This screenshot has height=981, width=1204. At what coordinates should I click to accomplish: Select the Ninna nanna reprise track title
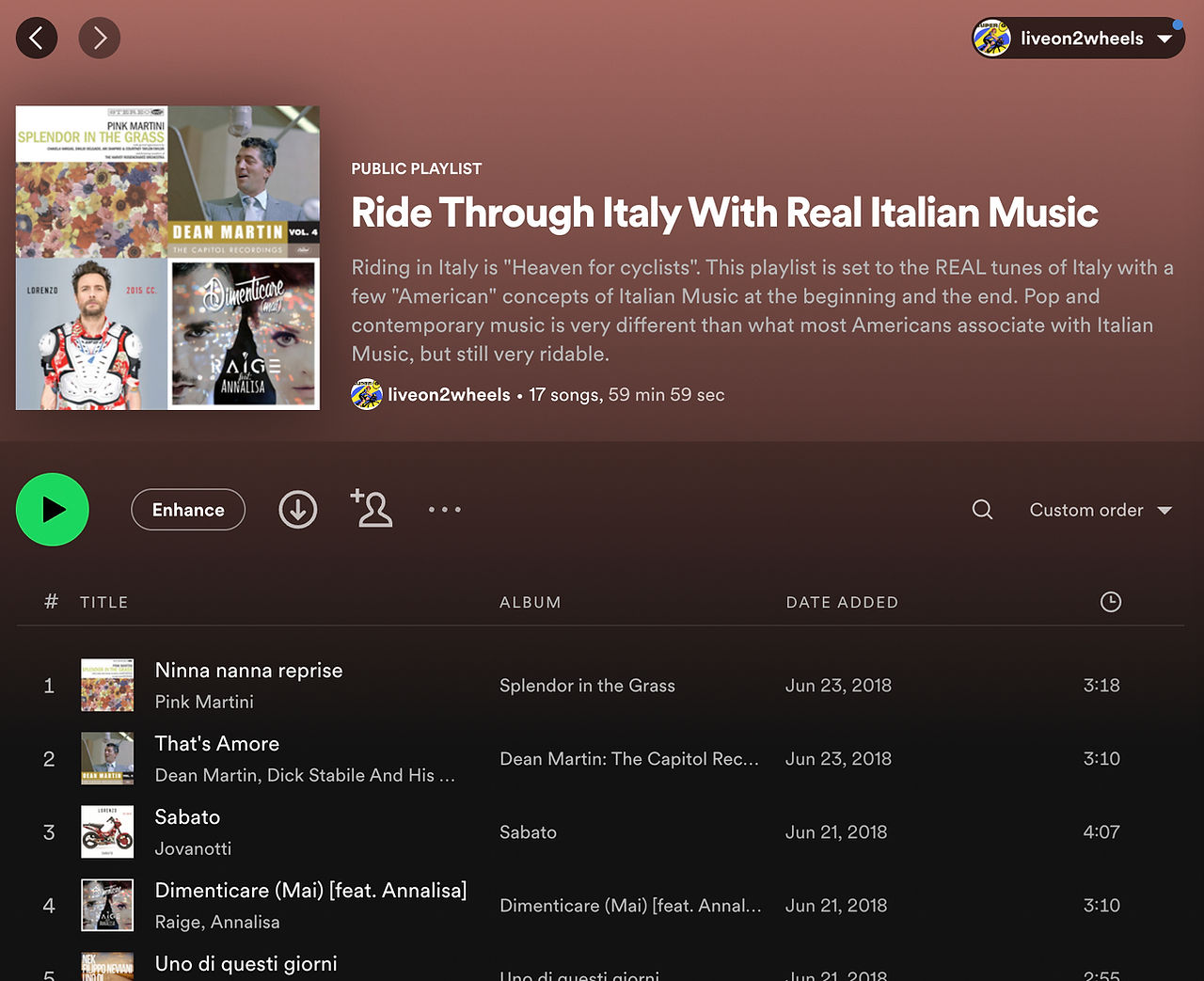pyautogui.click(x=248, y=671)
